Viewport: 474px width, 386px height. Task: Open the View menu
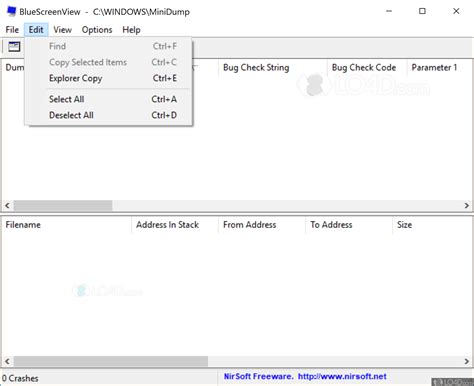click(62, 30)
